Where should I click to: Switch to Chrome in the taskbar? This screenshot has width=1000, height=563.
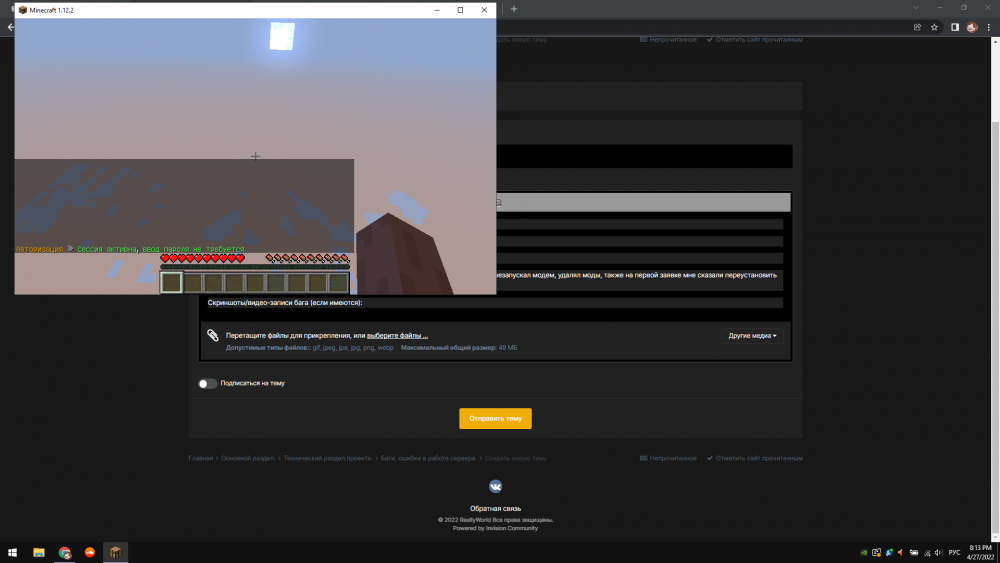tap(64, 553)
